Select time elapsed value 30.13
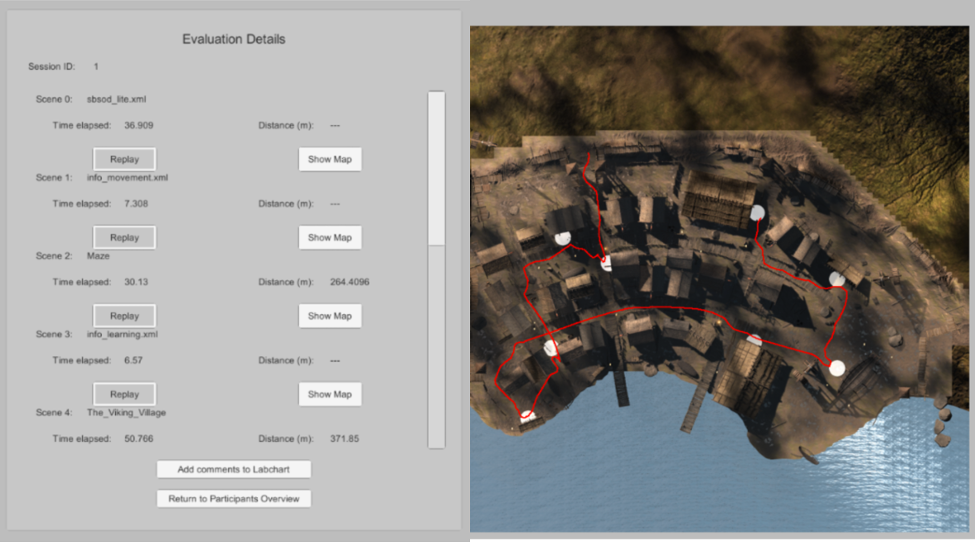Screen dimensions: 977x543 click(x=136, y=282)
